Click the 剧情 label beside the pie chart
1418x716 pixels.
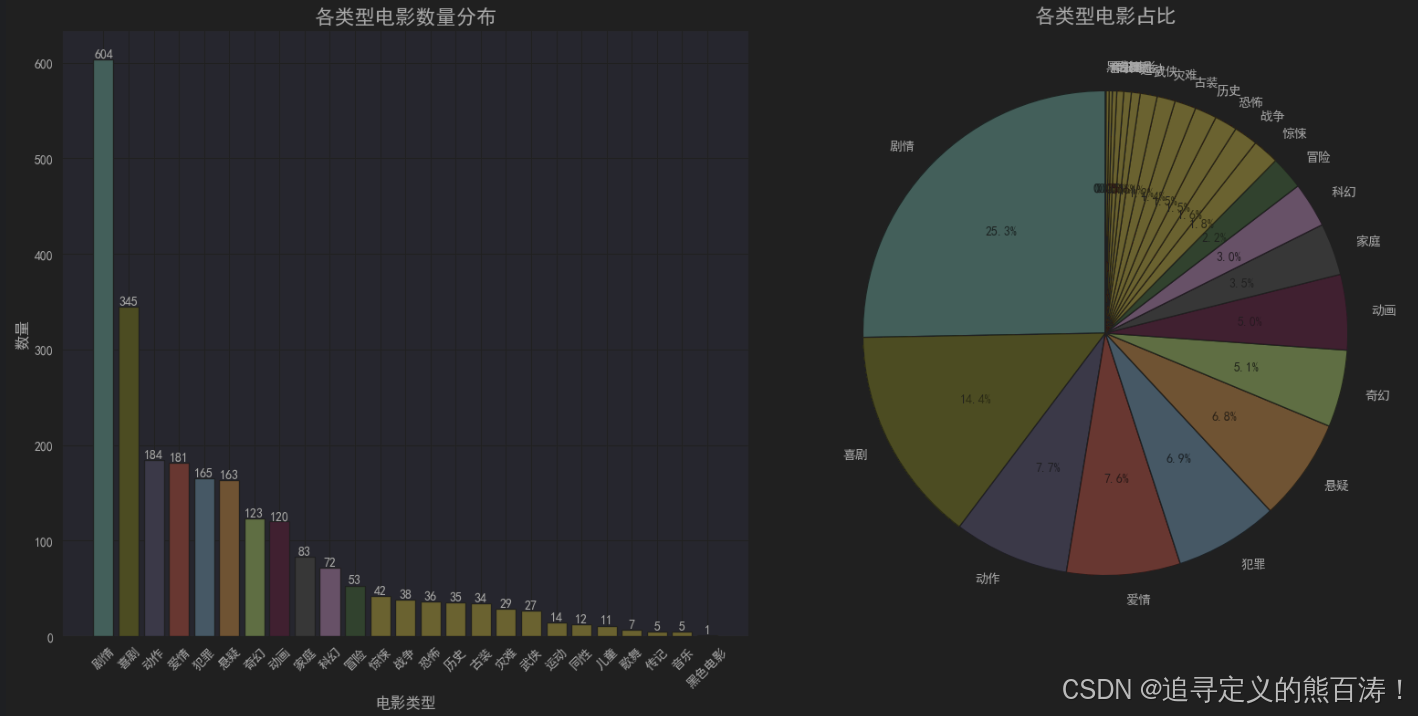[x=902, y=146]
